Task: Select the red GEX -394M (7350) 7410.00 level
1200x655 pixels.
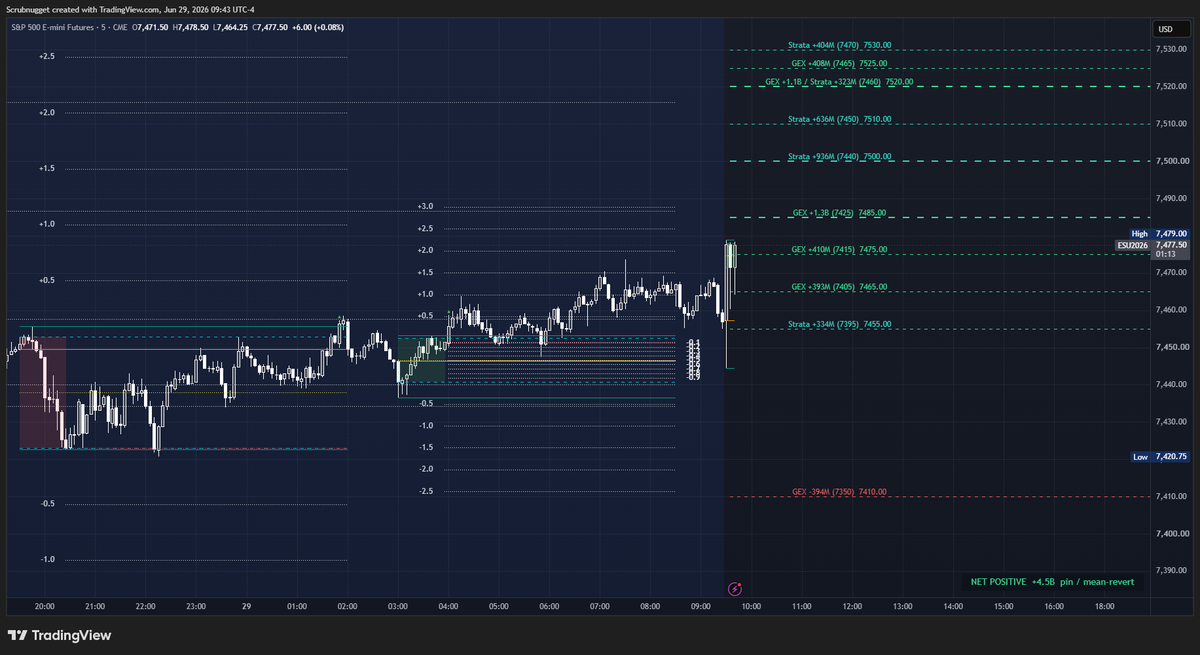Action: click(x=839, y=492)
